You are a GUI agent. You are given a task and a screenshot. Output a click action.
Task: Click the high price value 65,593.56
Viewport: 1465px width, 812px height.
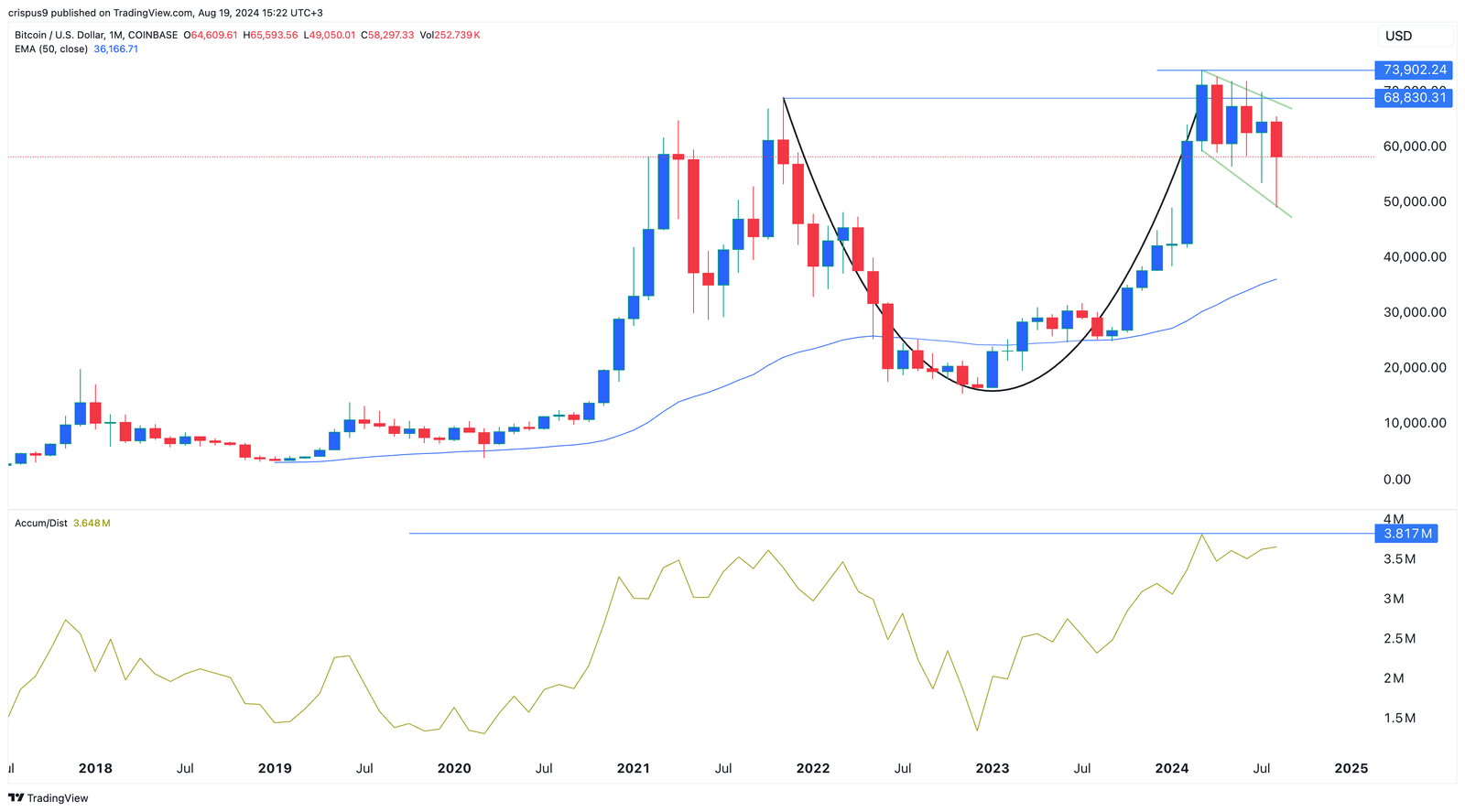coord(274,35)
